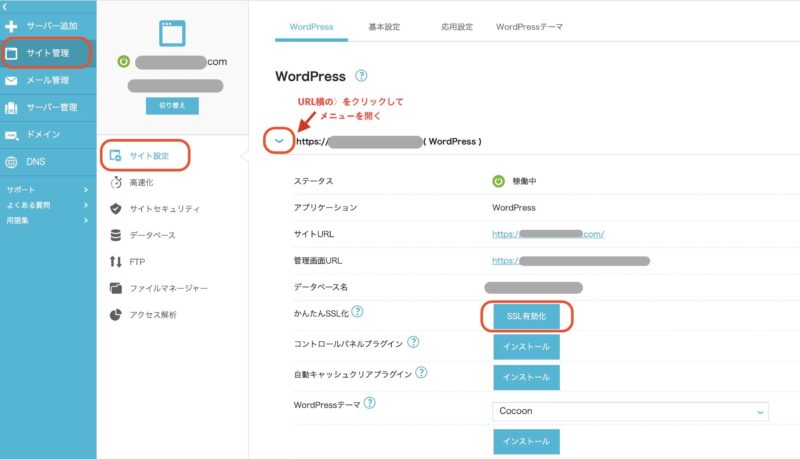
Task: Open the 高速化 menu item
Action: click(x=141, y=183)
